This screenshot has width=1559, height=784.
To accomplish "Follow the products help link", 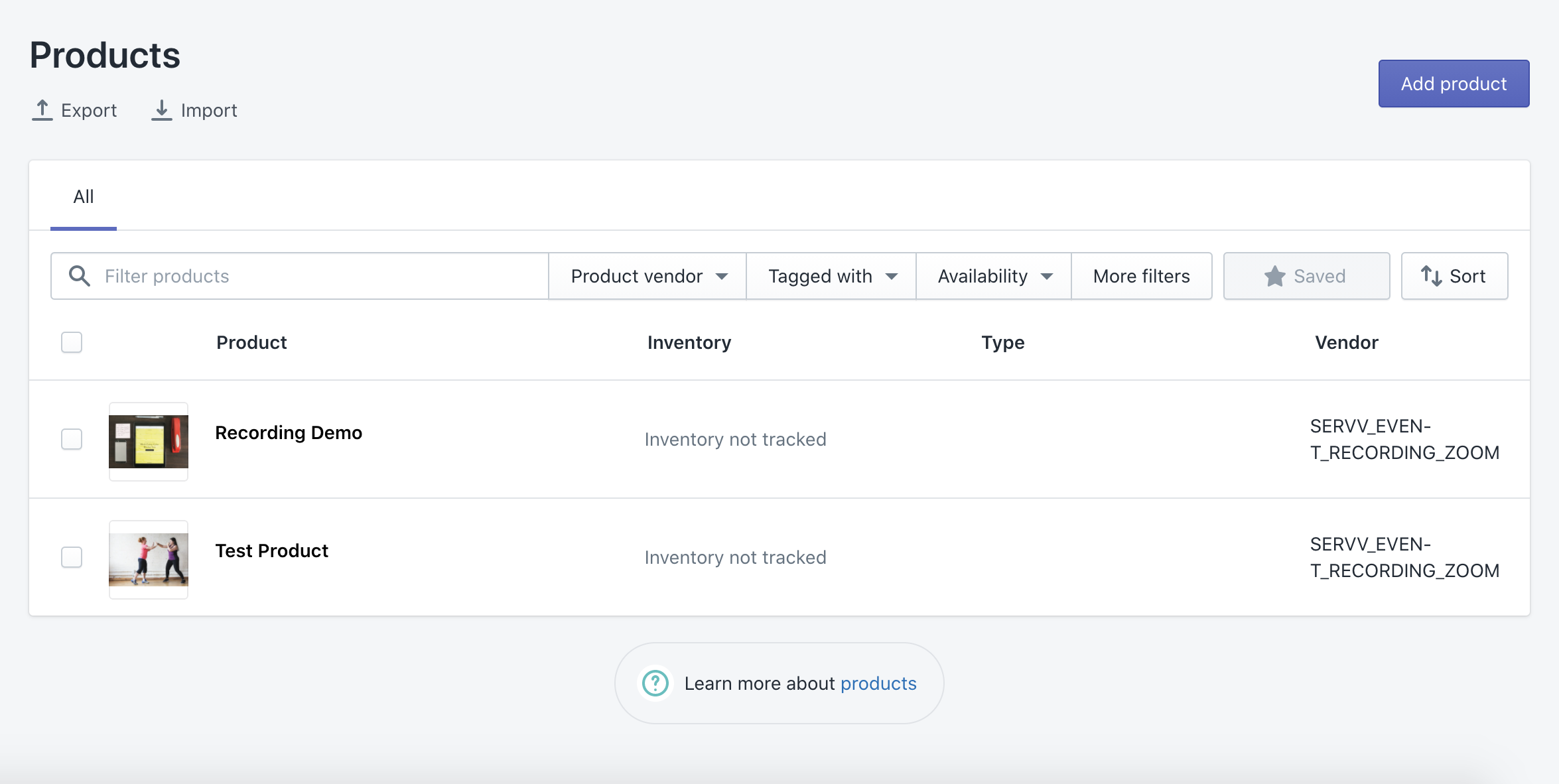I will click(x=878, y=683).
